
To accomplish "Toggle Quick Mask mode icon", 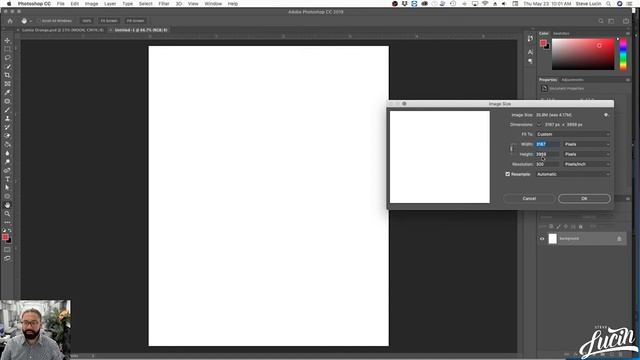I will (x=7, y=249).
